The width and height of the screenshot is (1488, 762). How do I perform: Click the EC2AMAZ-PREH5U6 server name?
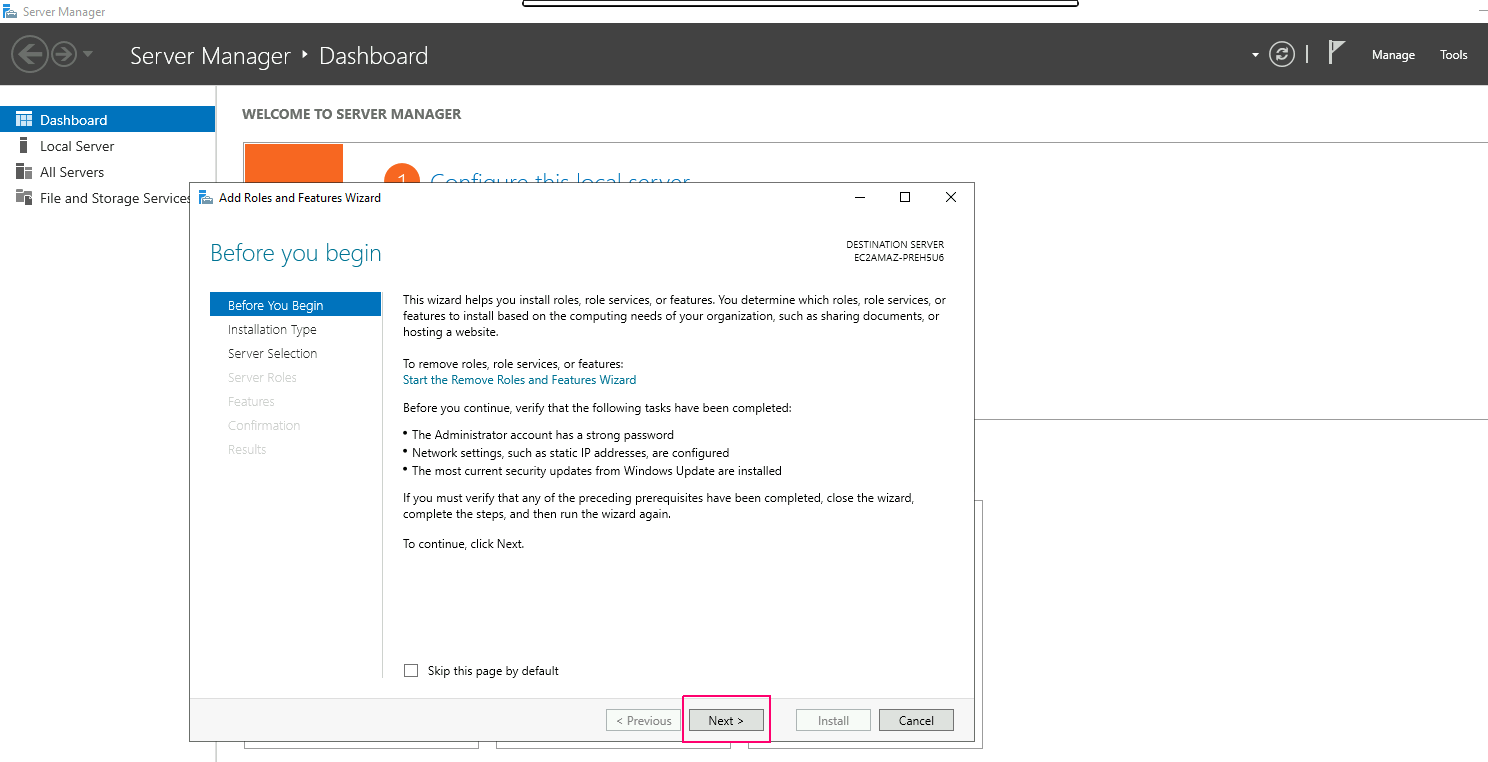899,257
